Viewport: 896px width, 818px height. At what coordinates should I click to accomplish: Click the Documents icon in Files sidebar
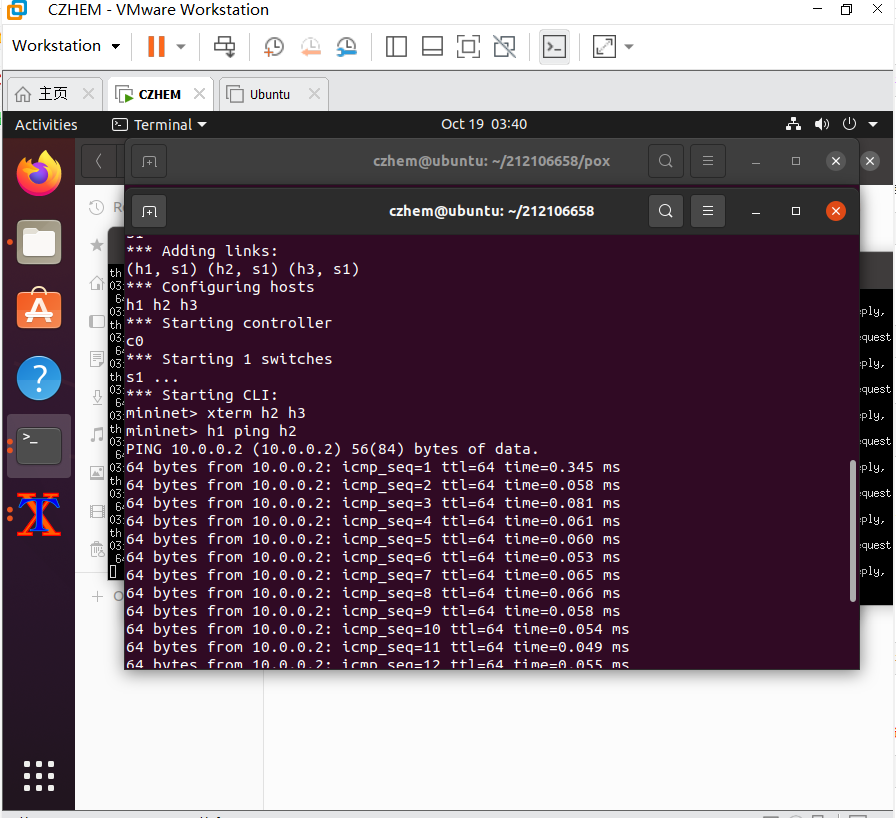tap(97, 359)
